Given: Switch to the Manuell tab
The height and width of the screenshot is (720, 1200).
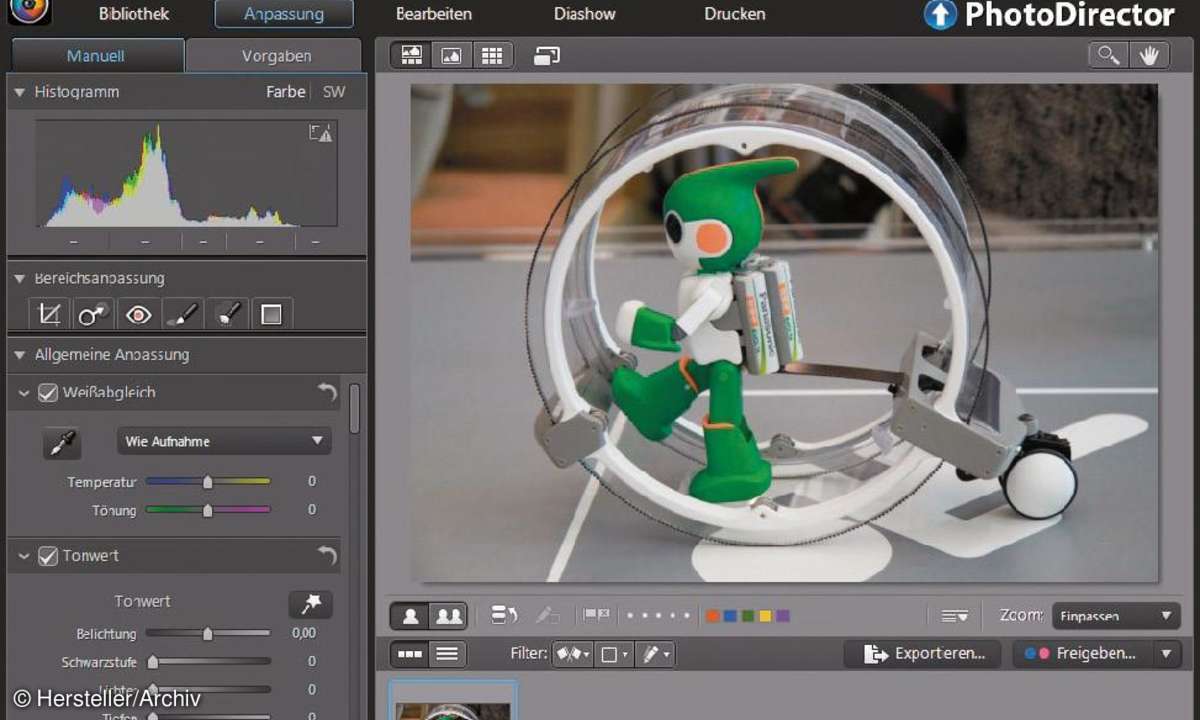Looking at the screenshot, I should click(x=96, y=56).
